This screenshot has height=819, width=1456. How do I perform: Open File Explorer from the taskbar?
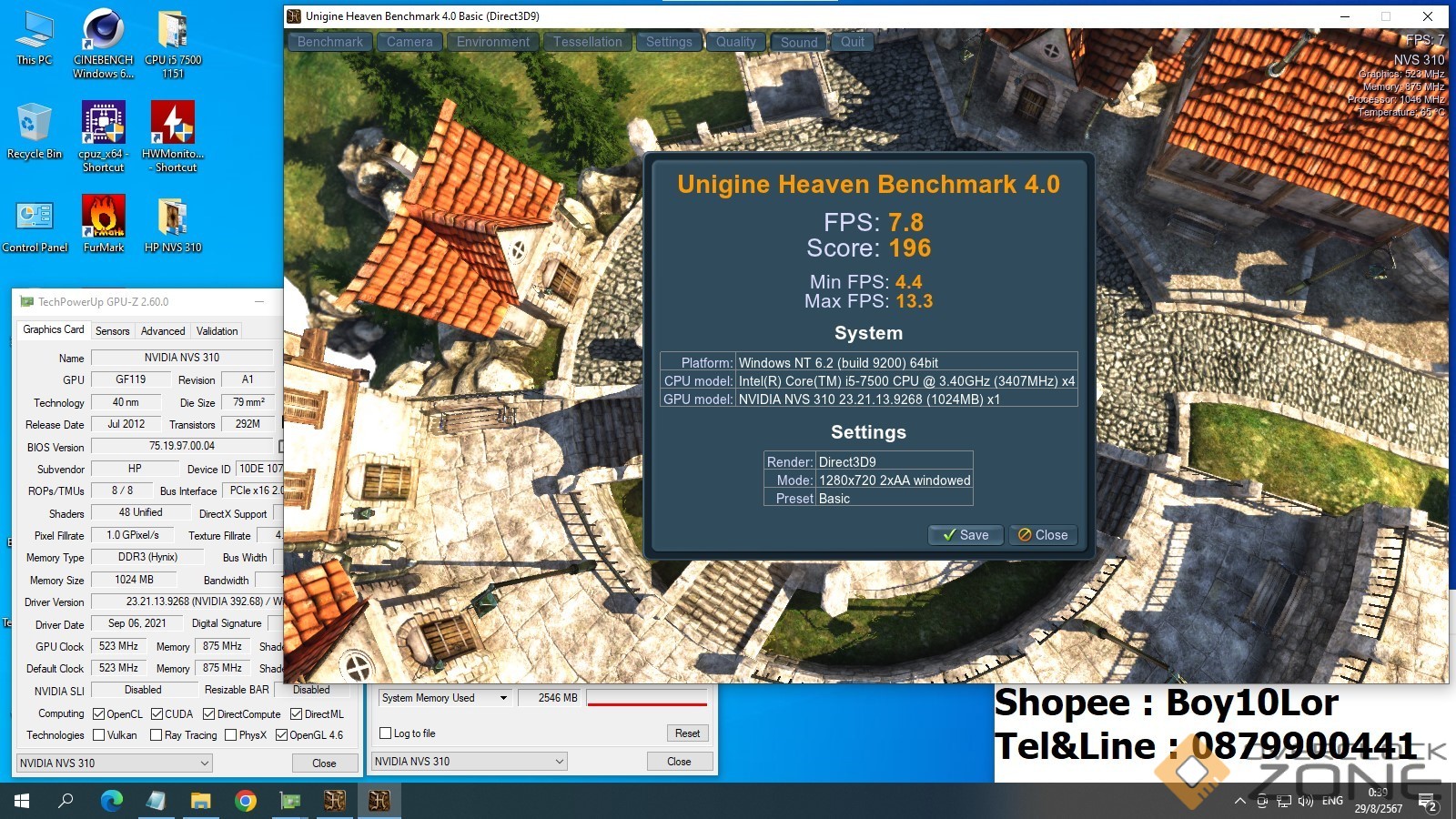200,801
